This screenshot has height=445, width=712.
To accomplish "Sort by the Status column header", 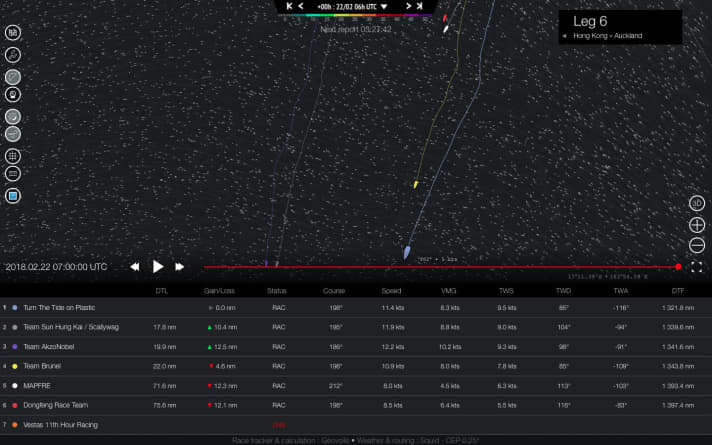I will (x=277, y=291).
